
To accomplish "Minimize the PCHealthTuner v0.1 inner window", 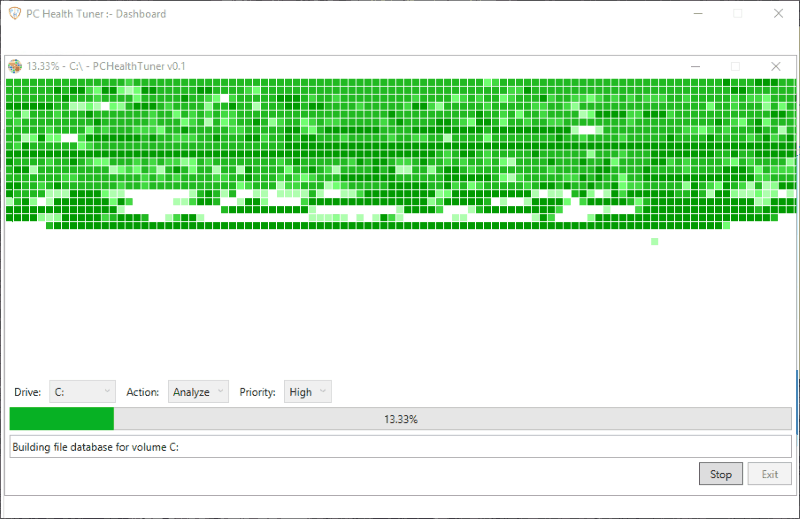I will [695, 66].
